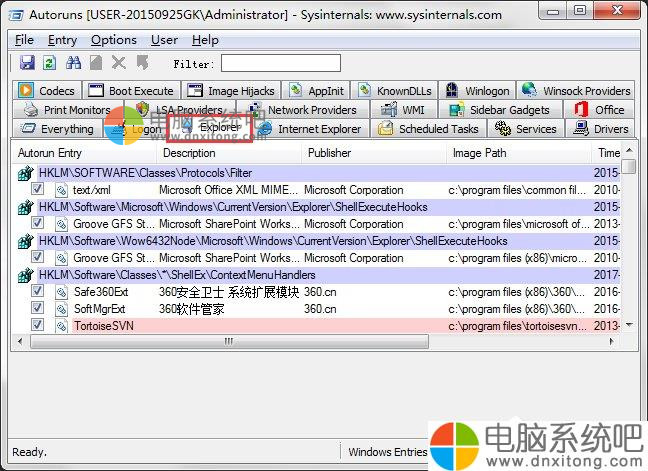This screenshot has height=471, width=648.
Task: Switch to the Everything tab
Action: point(58,129)
